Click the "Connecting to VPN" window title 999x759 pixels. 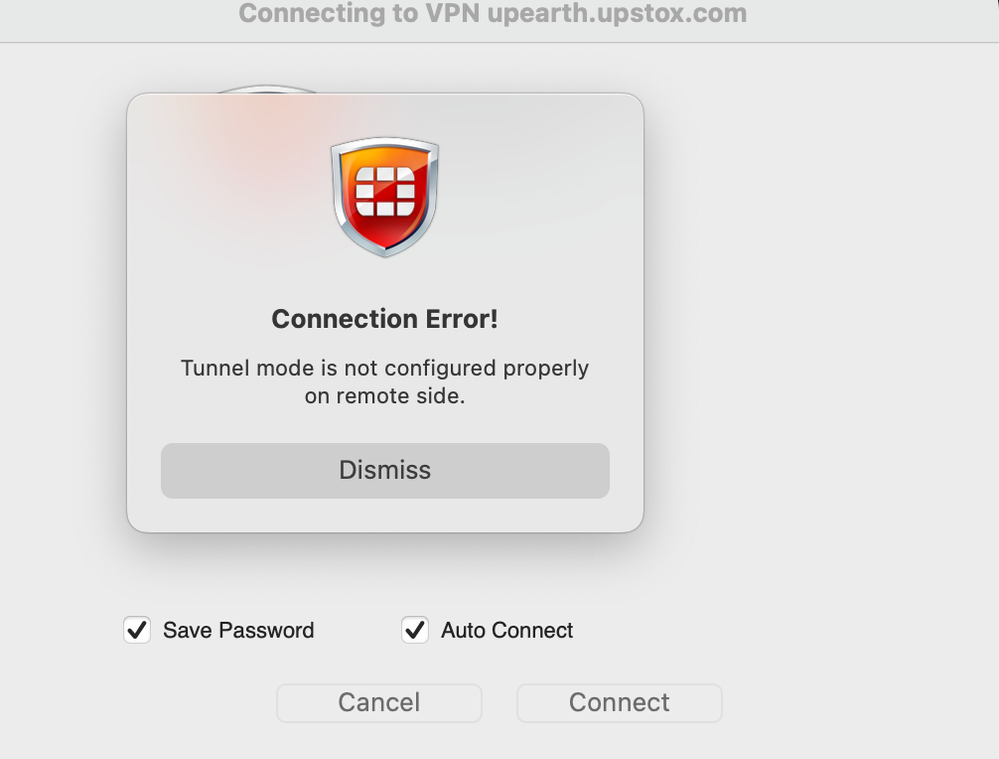(x=359, y=14)
